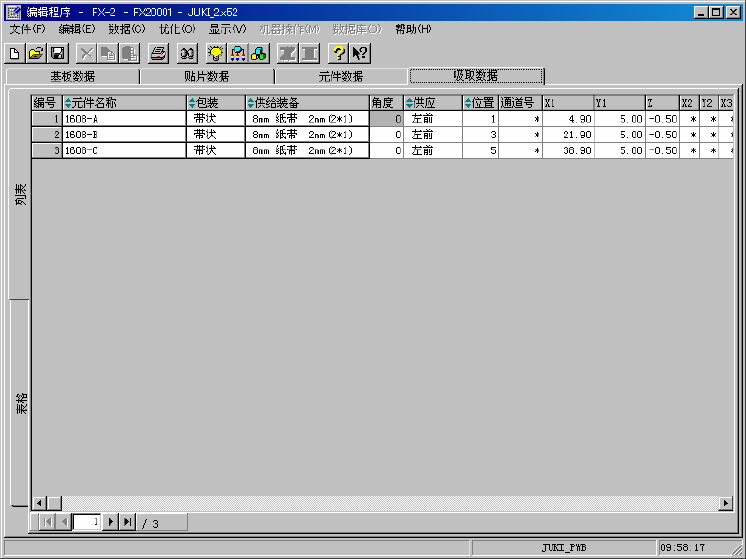Click the 角度 column header
This screenshot has width=746, height=559.
(386, 103)
